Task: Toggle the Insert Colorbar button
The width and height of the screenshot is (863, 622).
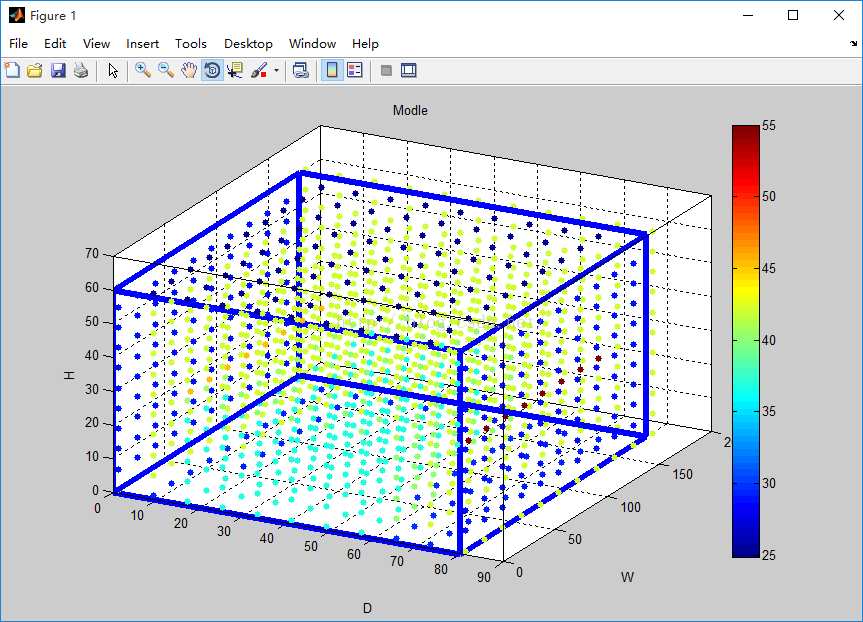Action: tap(332, 70)
